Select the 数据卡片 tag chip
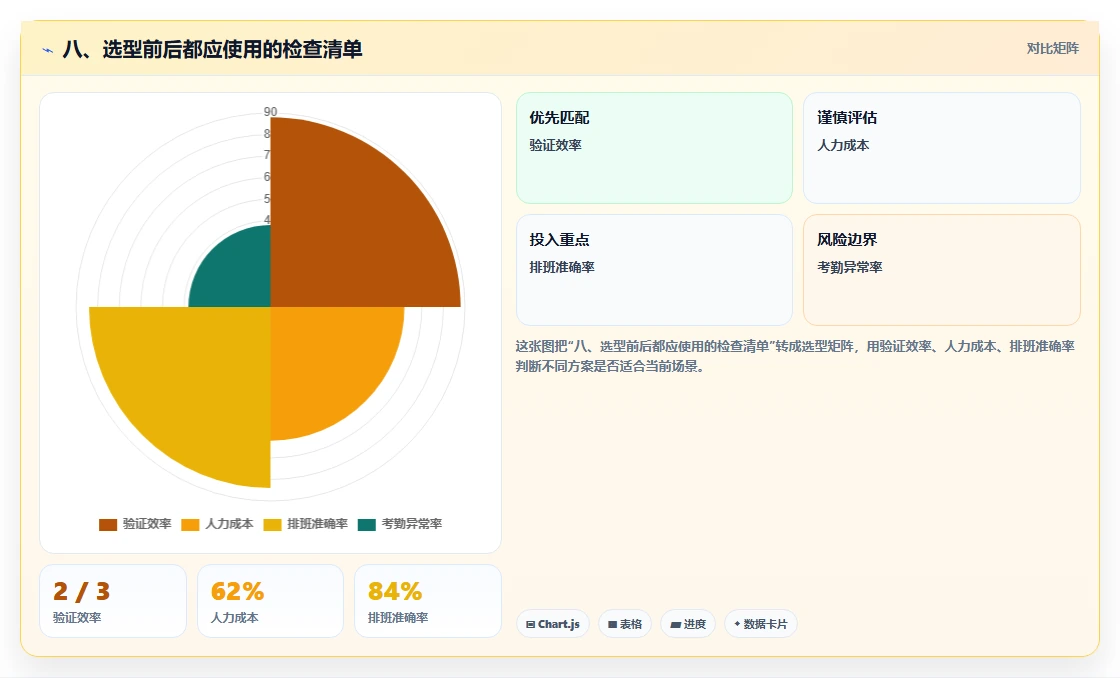Screen dimensions: 1120x678 pyautogui.click(x=761, y=624)
